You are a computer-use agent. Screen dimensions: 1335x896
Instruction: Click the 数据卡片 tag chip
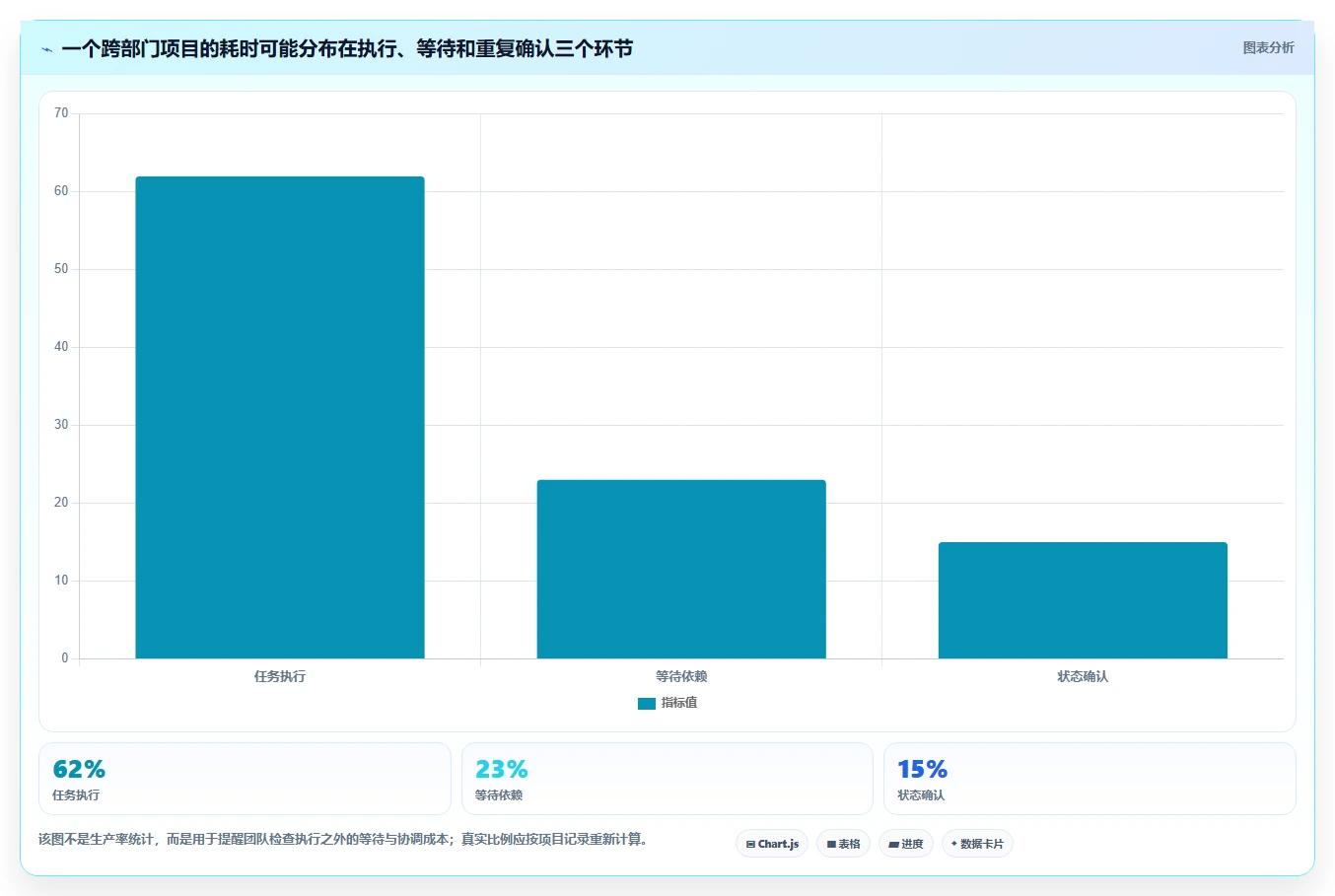[x=977, y=844]
